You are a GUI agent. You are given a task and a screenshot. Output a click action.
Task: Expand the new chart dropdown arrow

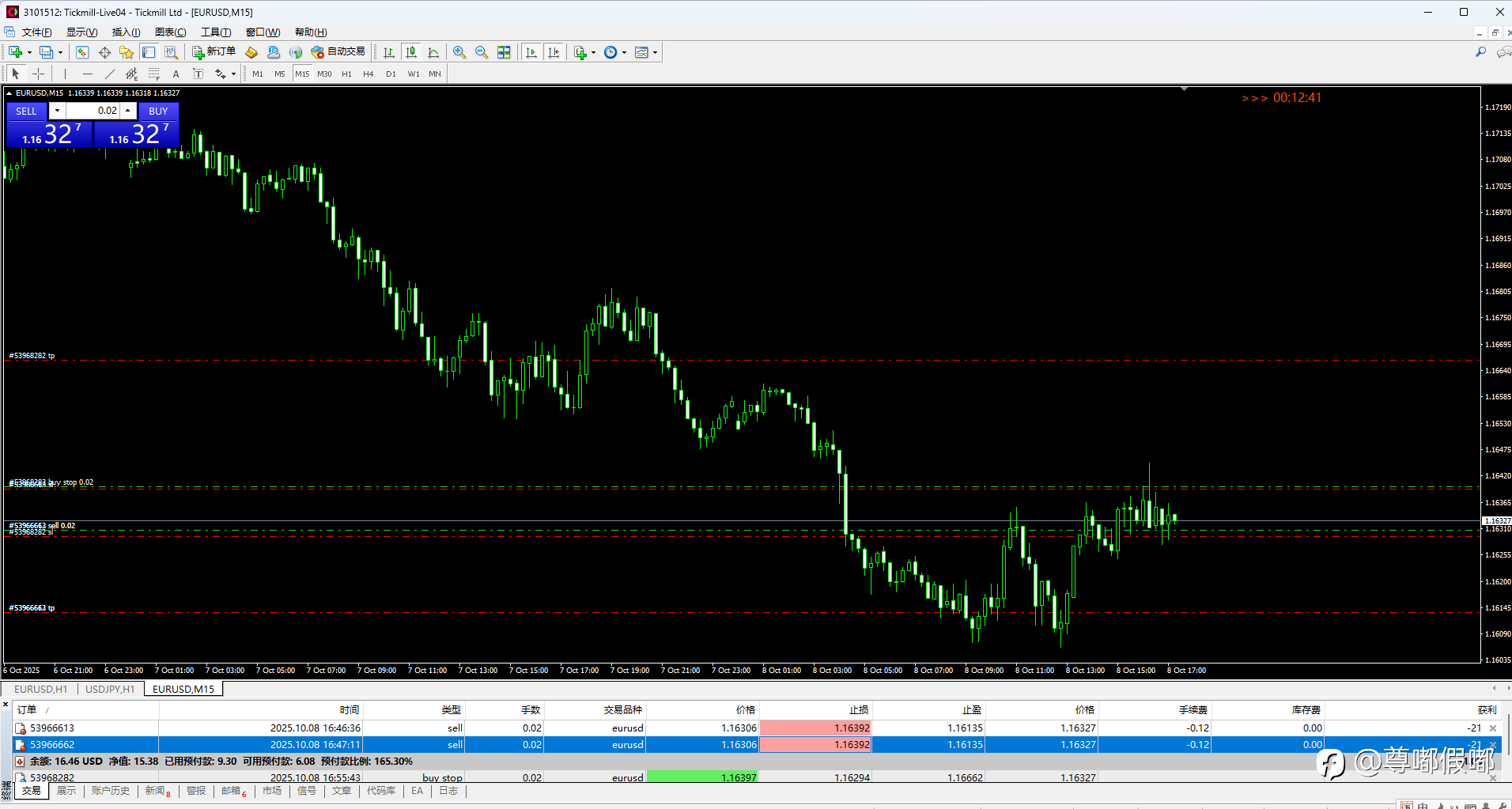point(29,53)
